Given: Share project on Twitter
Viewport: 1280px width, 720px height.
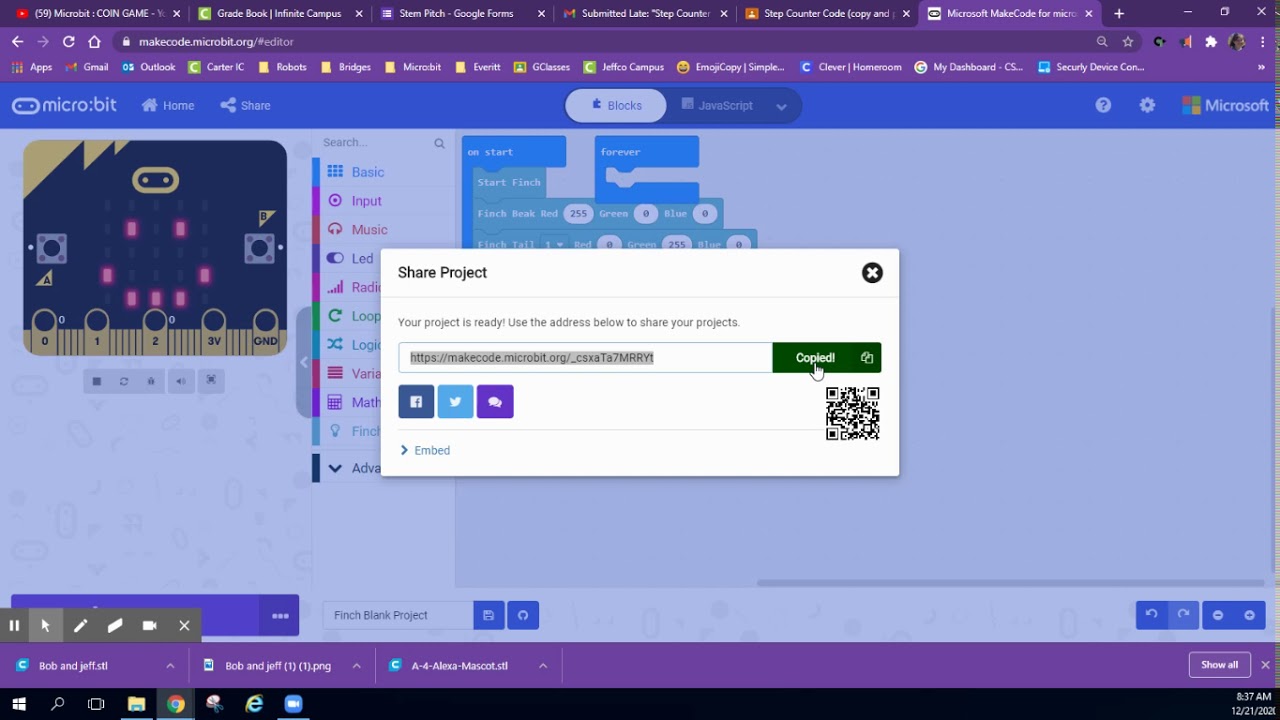Looking at the screenshot, I should coord(455,402).
